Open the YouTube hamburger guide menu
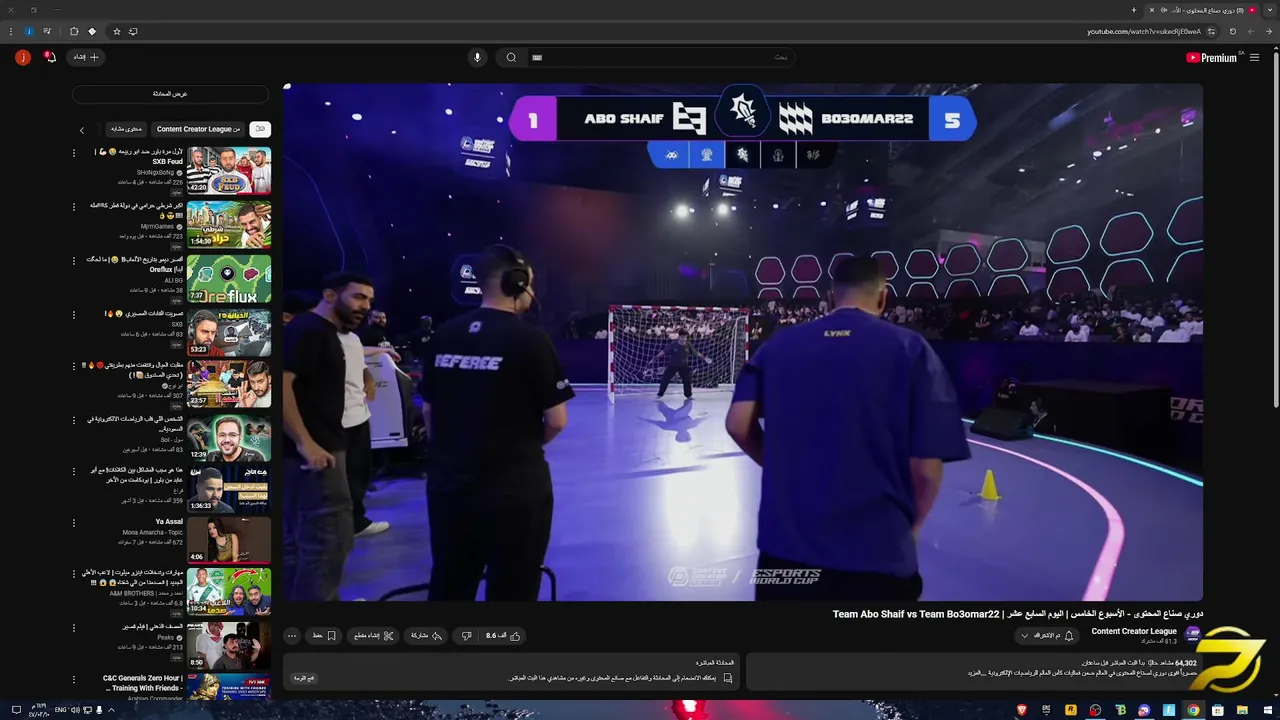The width and height of the screenshot is (1280, 720). (1254, 58)
